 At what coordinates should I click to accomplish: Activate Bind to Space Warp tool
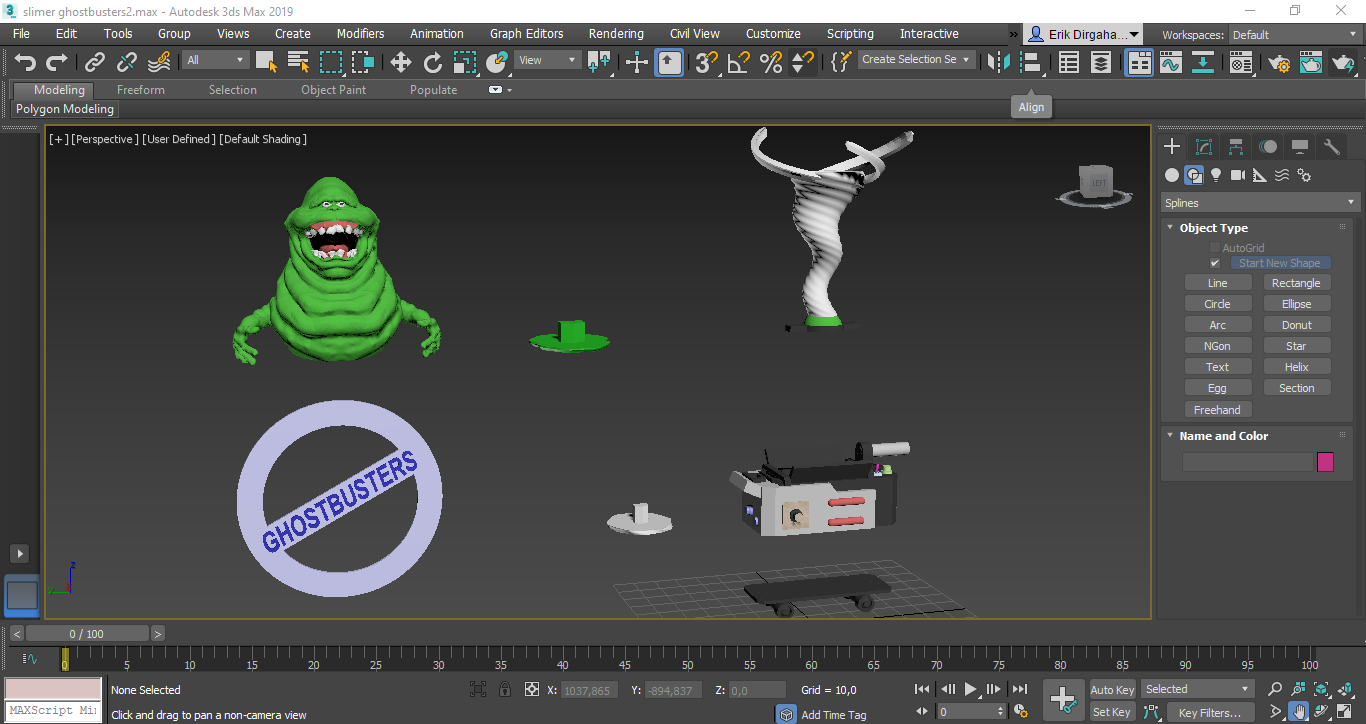coord(159,62)
